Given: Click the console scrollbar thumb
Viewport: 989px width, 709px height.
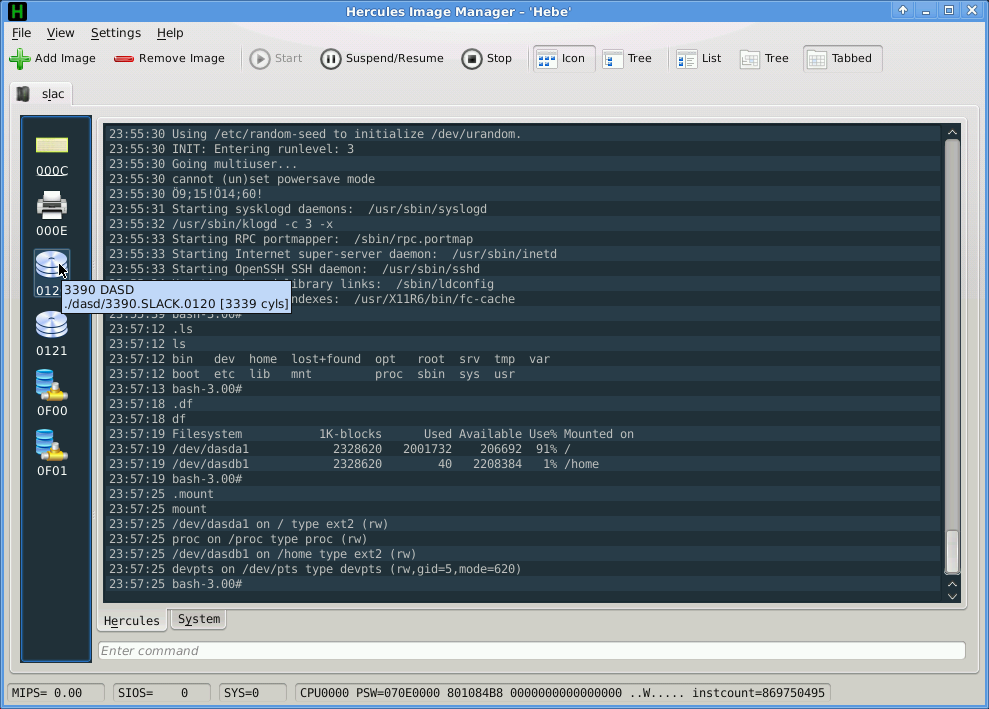Looking at the screenshot, I should [952, 552].
